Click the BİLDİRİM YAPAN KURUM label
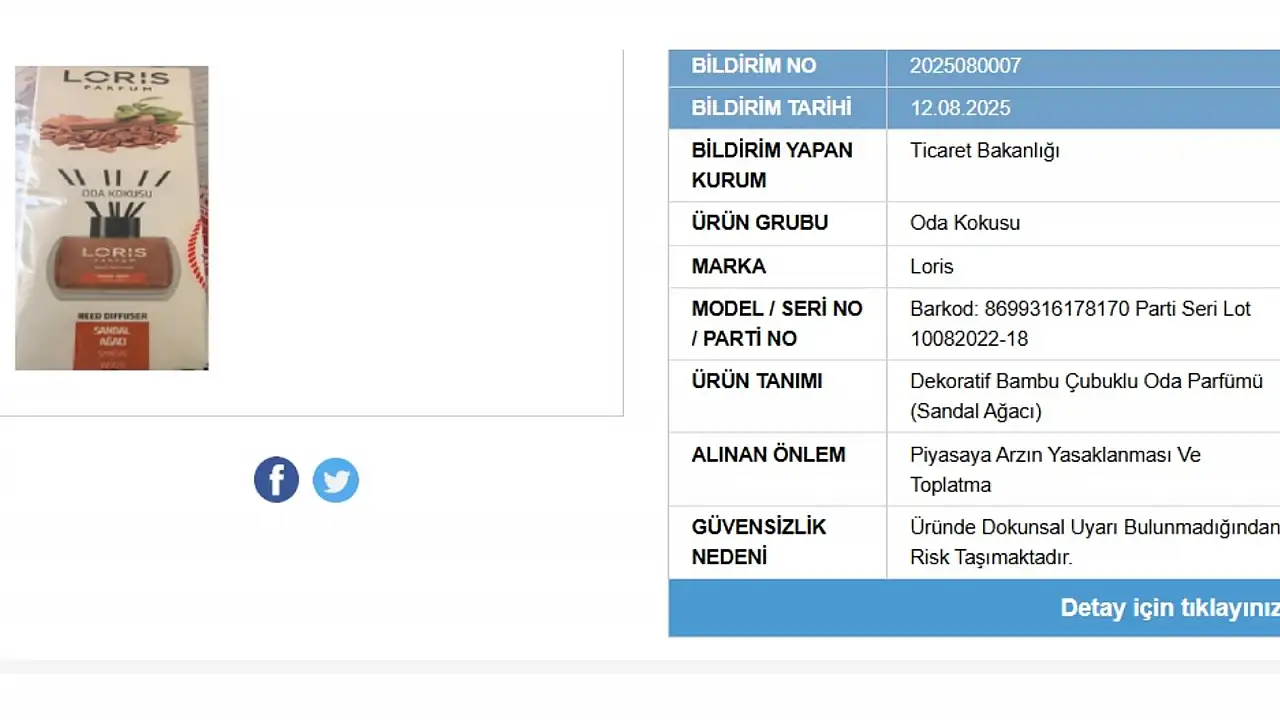 771,165
